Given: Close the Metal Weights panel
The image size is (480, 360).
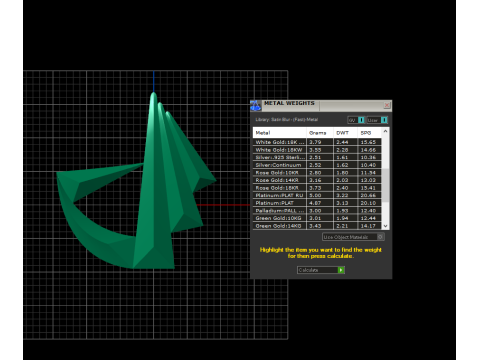Looking at the screenshot, I should click(387, 105).
